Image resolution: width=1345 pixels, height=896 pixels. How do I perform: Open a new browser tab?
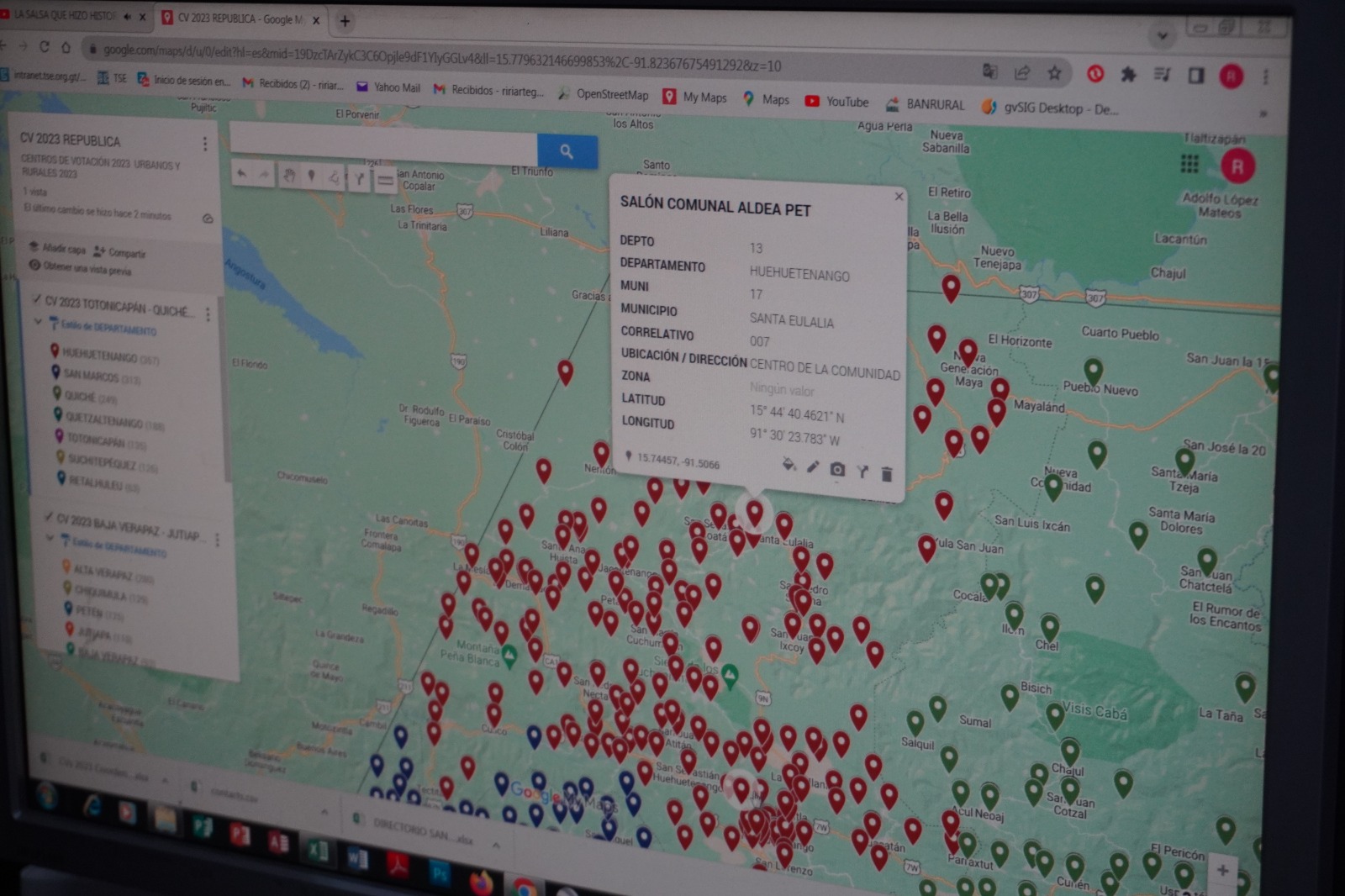tap(345, 21)
